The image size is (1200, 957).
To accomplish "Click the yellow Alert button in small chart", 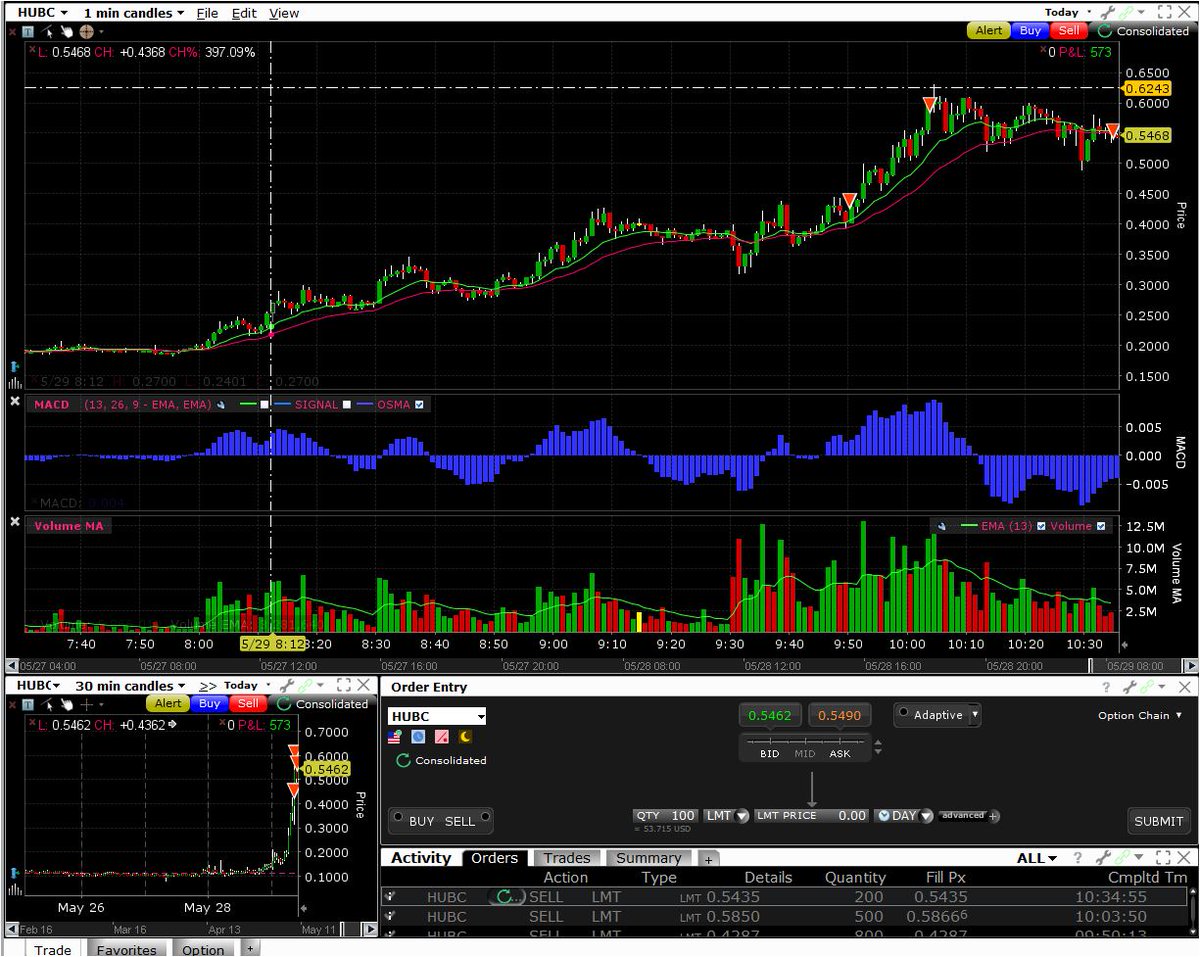I will tap(168, 704).
